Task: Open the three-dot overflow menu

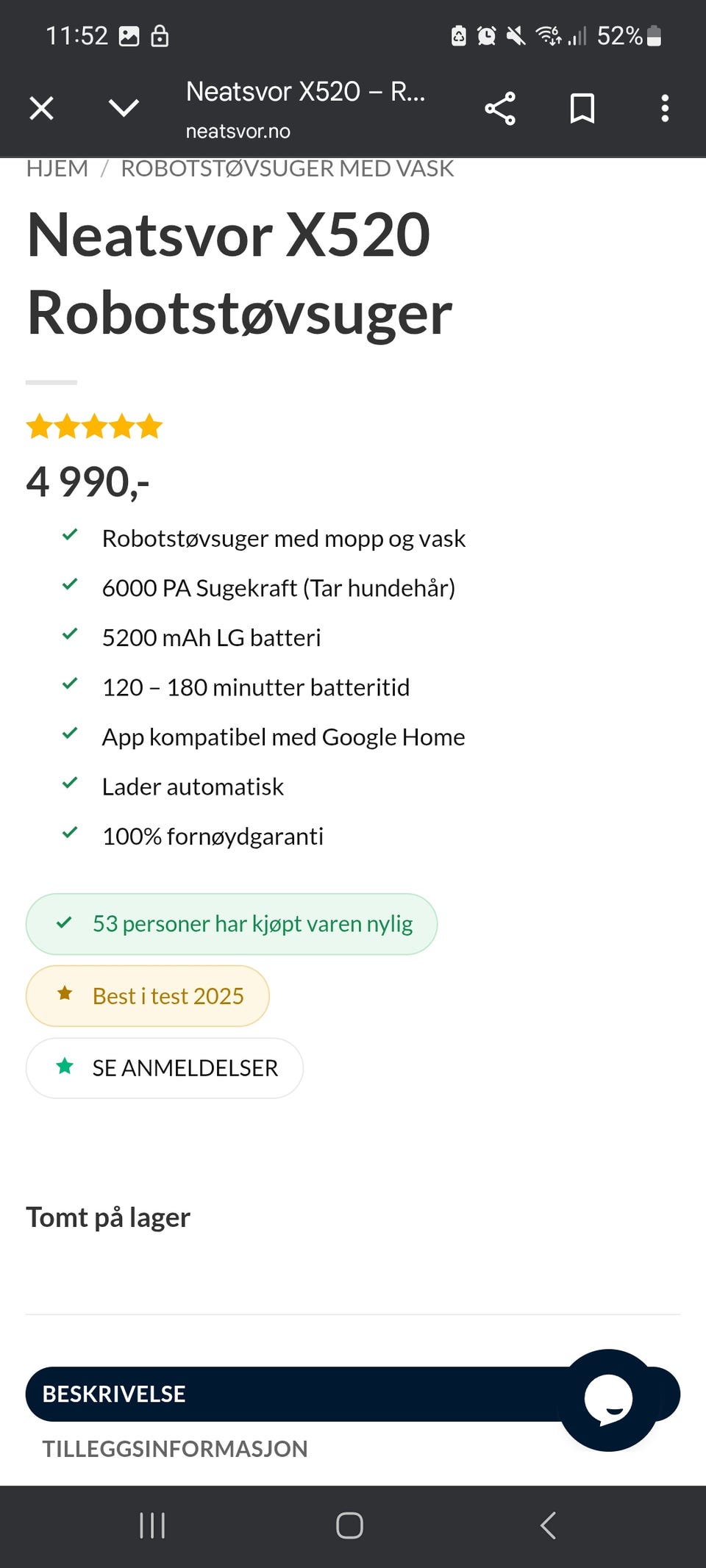Action: click(x=665, y=109)
